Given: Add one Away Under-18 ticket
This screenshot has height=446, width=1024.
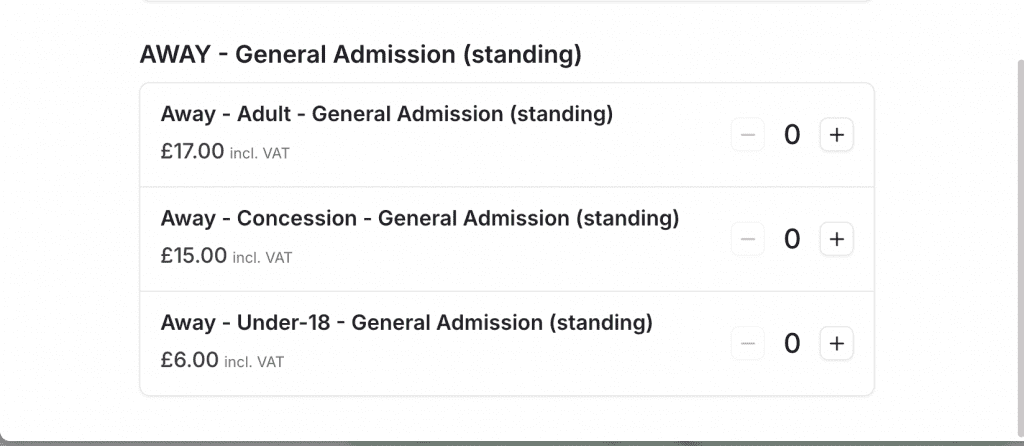Looking at the screenshot, I should click(837, 344).
